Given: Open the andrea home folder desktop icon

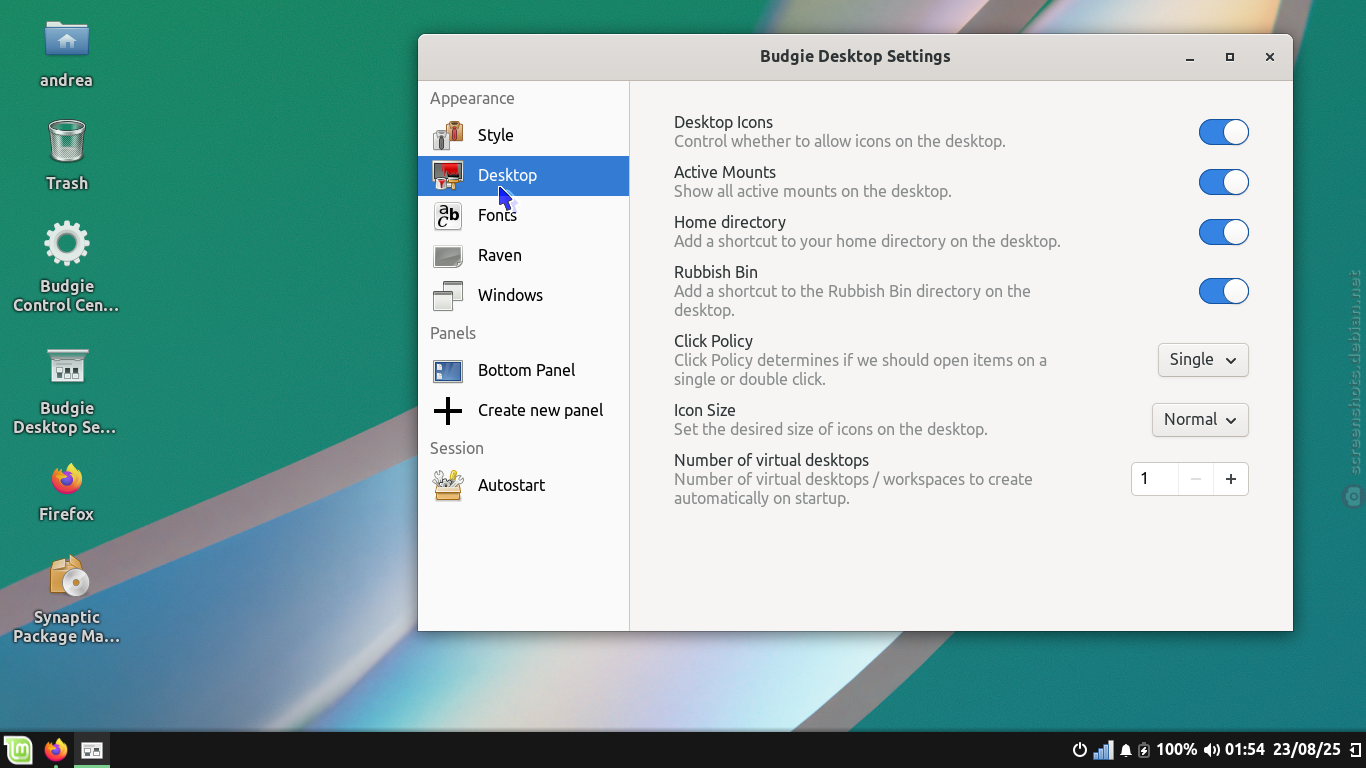Looking at the screenshot, I should (67, 54).
